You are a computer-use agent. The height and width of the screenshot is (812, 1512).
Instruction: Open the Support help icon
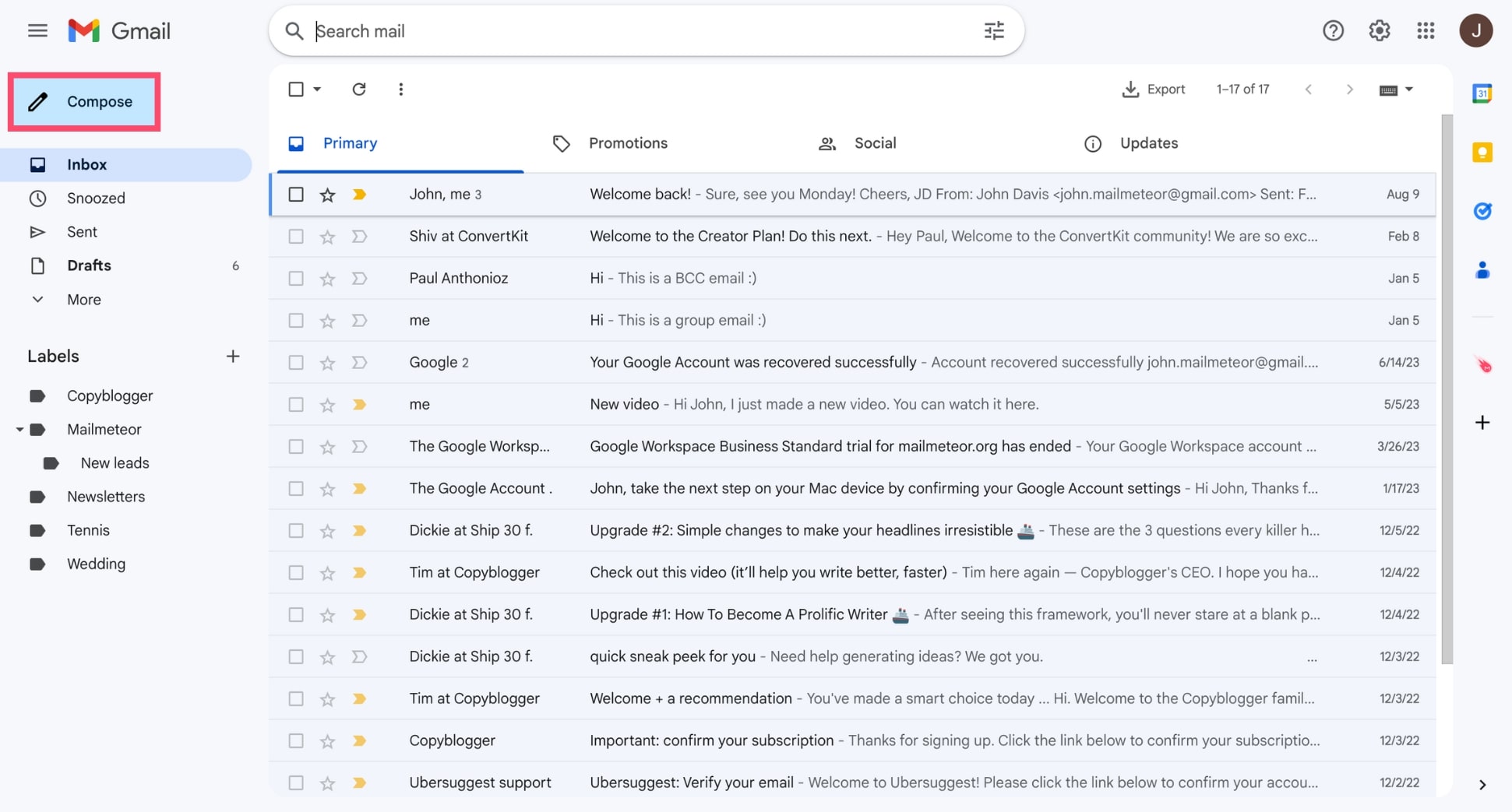pyautogui.click(x=1333, y=31)
